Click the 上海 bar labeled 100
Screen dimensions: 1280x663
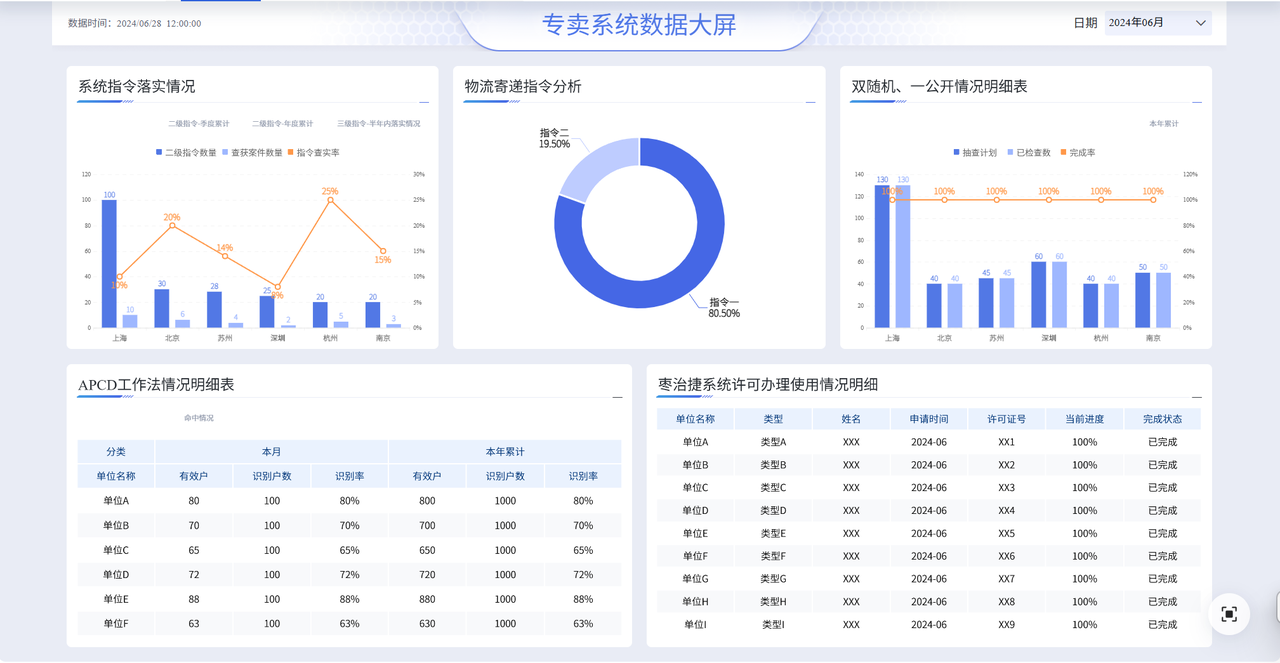tap(109, 264)
